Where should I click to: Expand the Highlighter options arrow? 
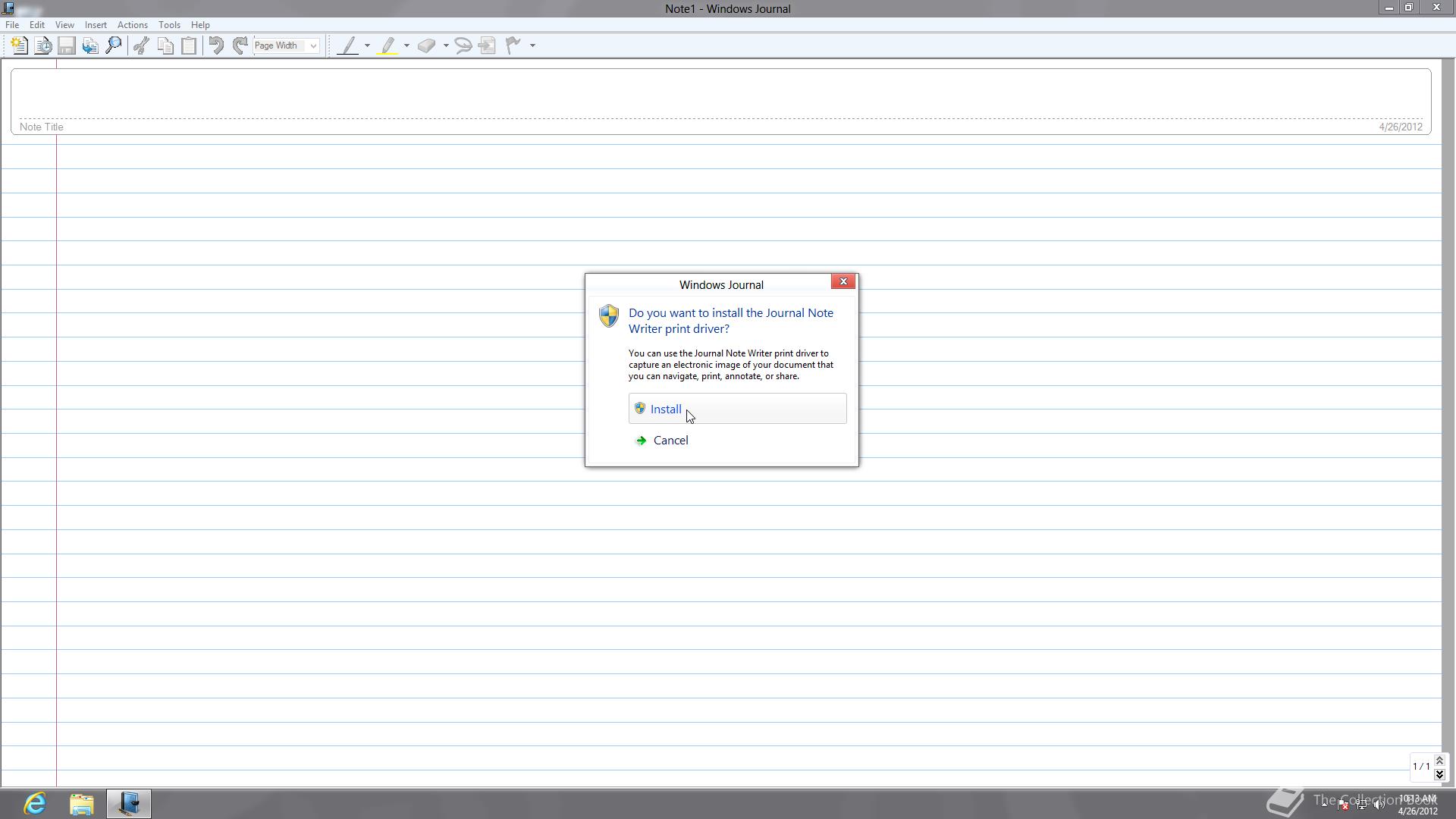(406, 45)
